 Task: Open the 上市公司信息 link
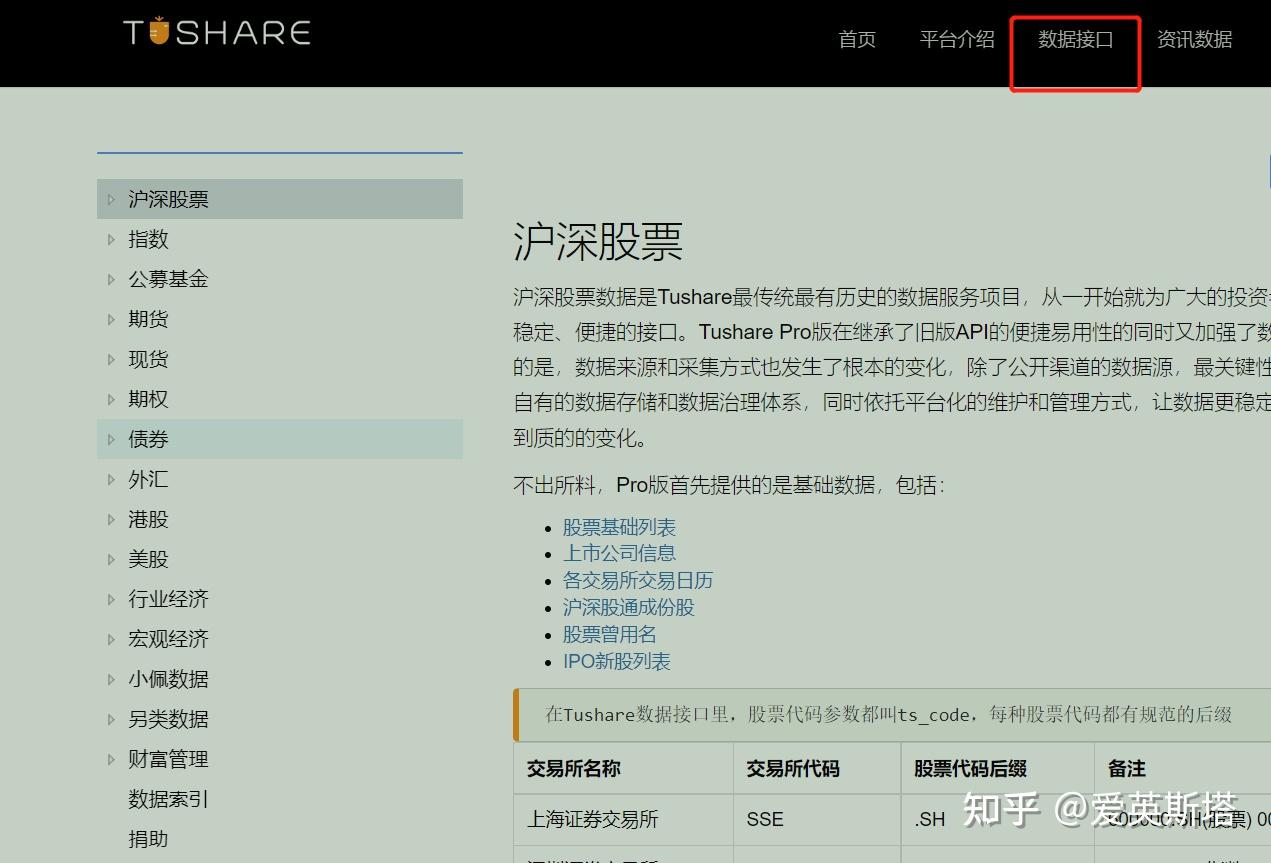[619, 553]
